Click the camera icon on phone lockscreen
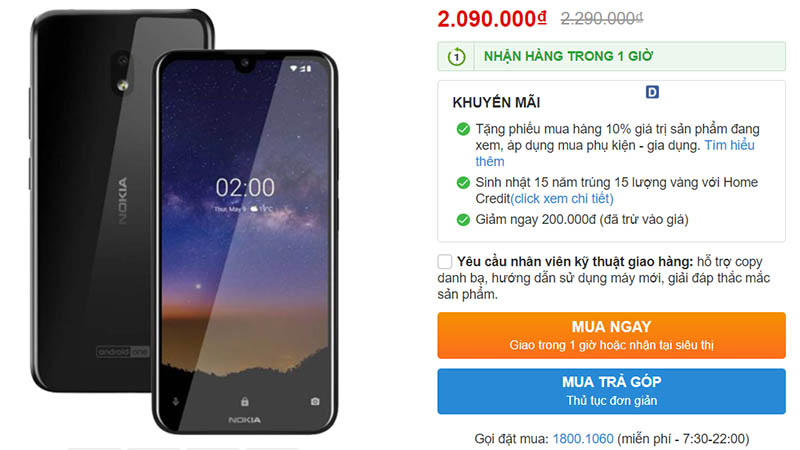This screenshot has height=450, width=800. (315, 402)
